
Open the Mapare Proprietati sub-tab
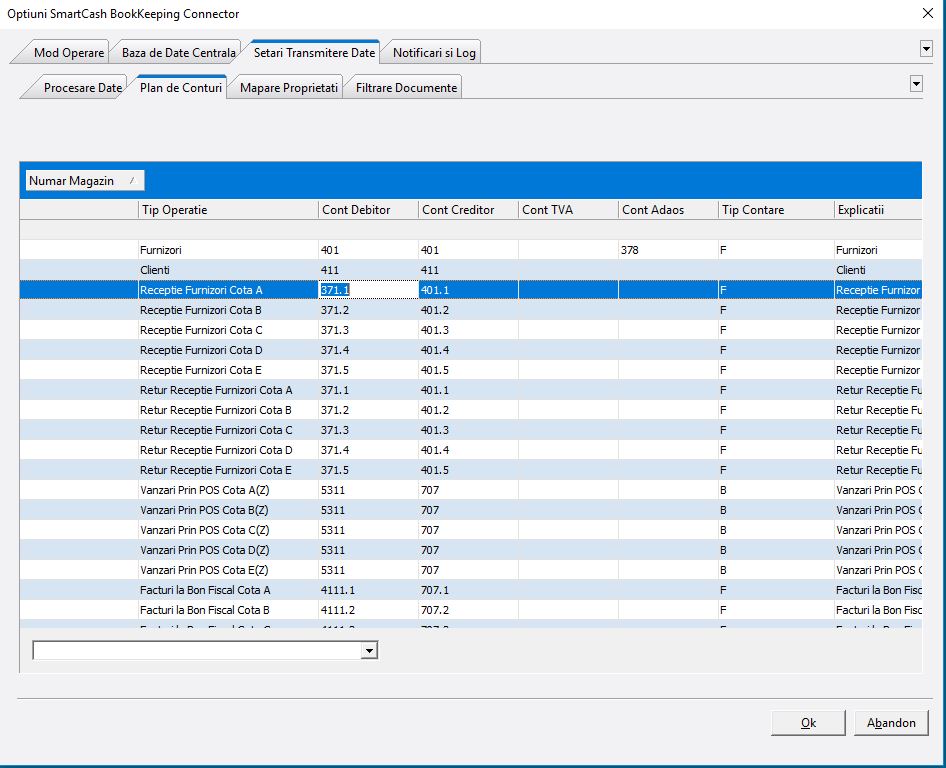[288, 87]
